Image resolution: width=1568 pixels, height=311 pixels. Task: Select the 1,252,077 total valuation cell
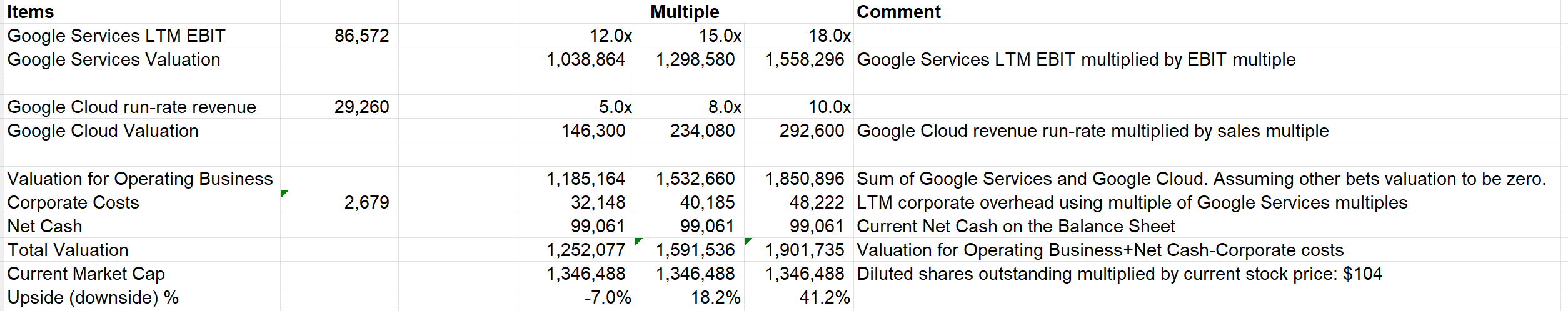[575, 250]
